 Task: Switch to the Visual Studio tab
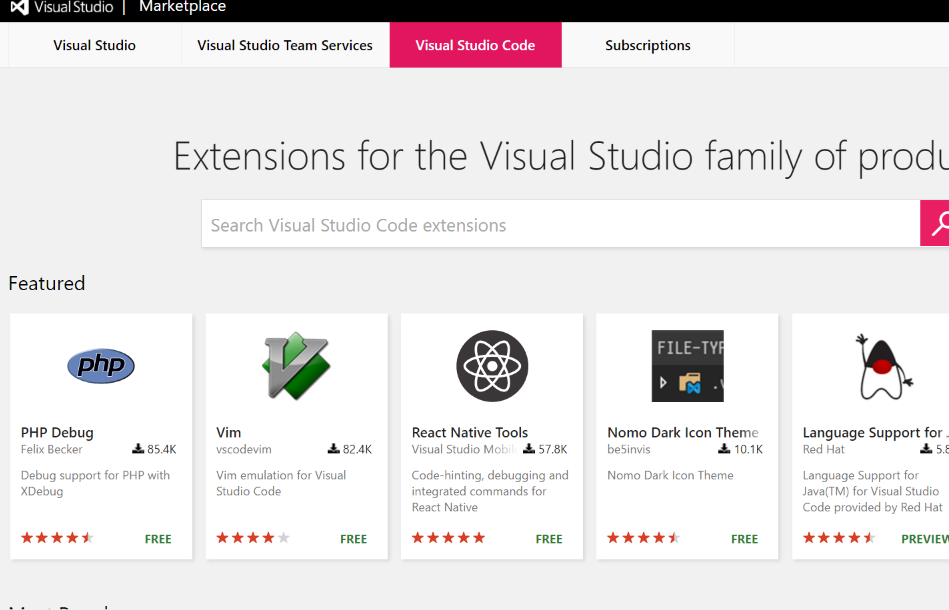[94, 45]
